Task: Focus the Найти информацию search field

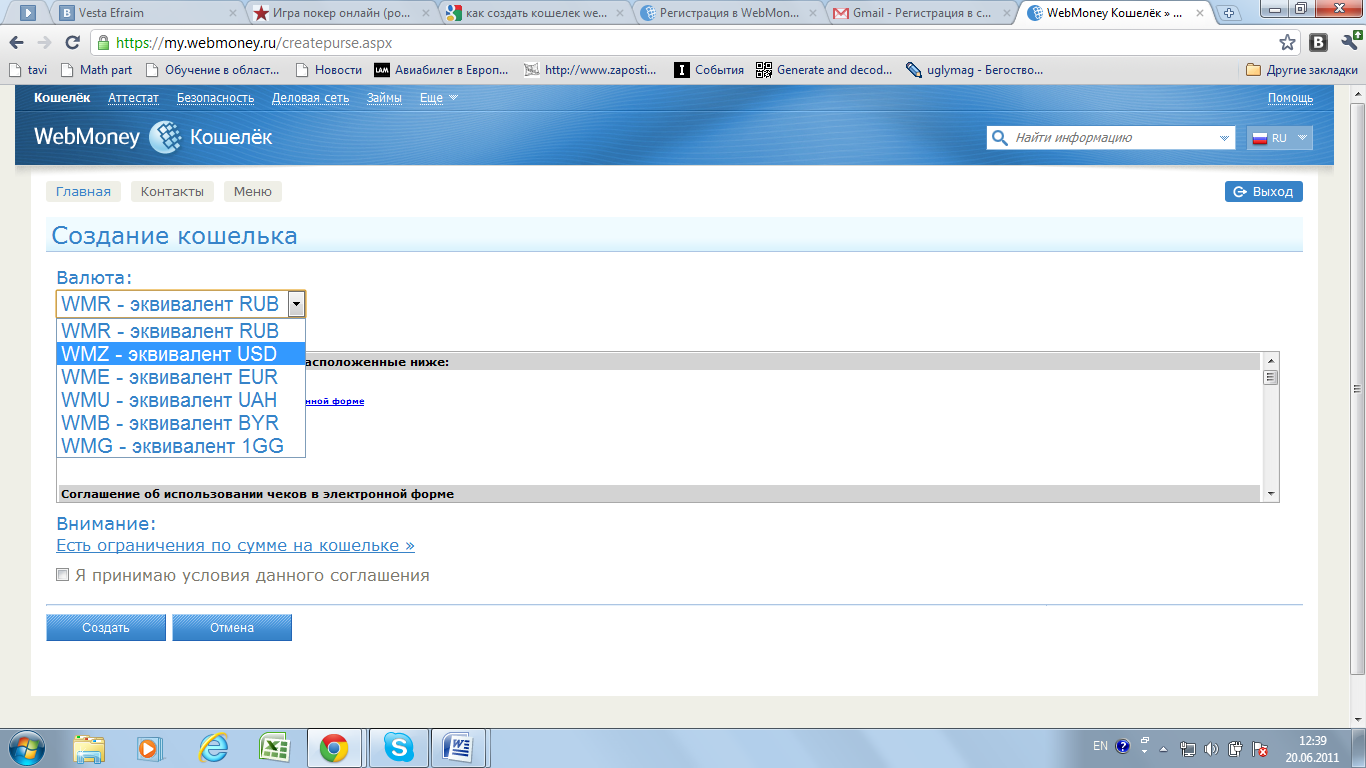Action: [1112, 138]
